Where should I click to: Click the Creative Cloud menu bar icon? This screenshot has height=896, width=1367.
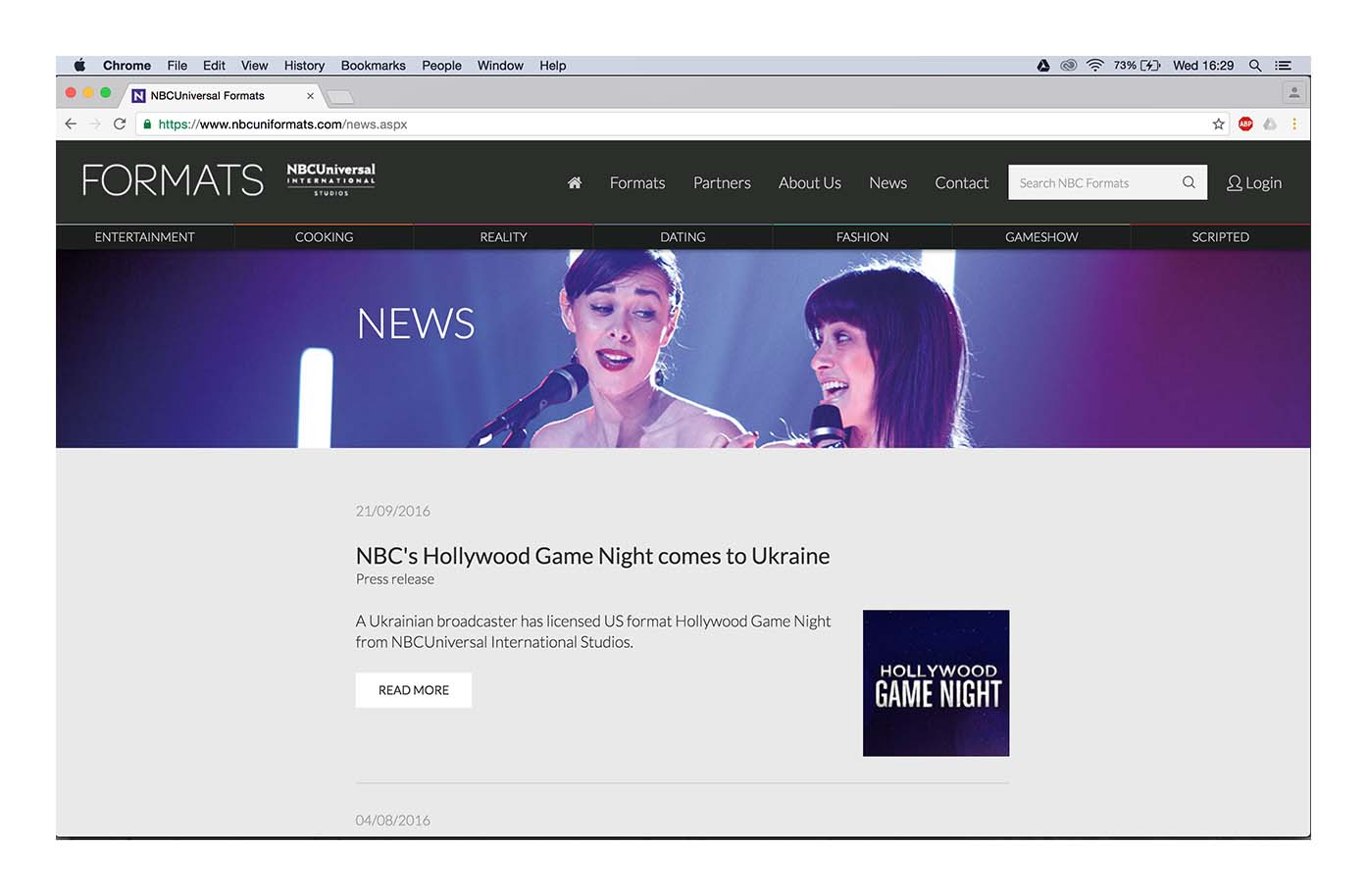point(1069,66)
